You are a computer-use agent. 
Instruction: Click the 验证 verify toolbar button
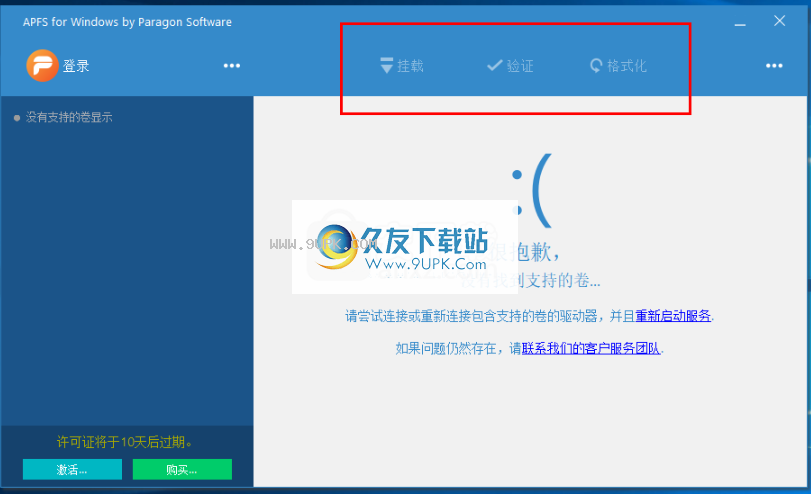(510, 66)
